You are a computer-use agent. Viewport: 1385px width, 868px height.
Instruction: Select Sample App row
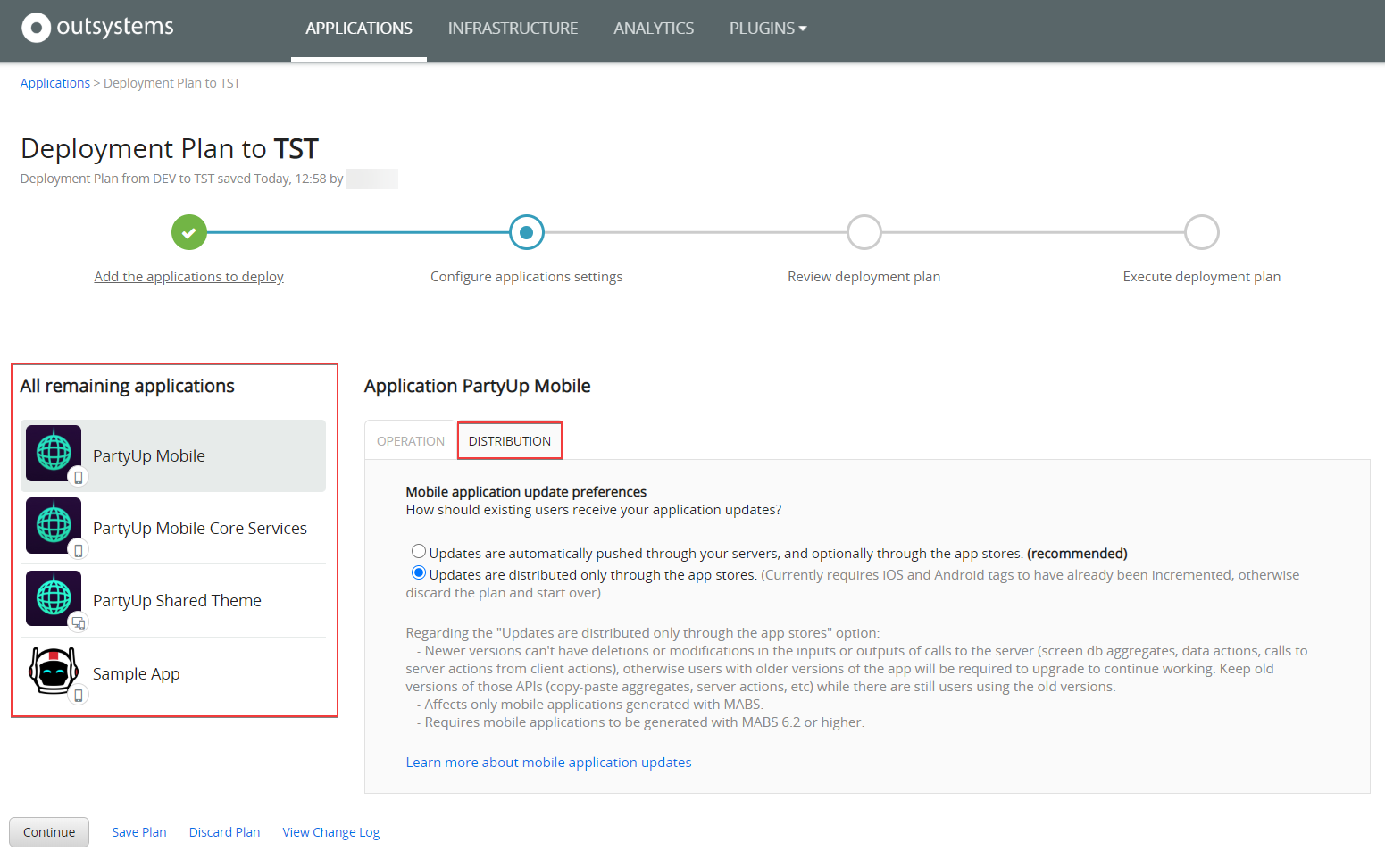(x=173, y=674)
